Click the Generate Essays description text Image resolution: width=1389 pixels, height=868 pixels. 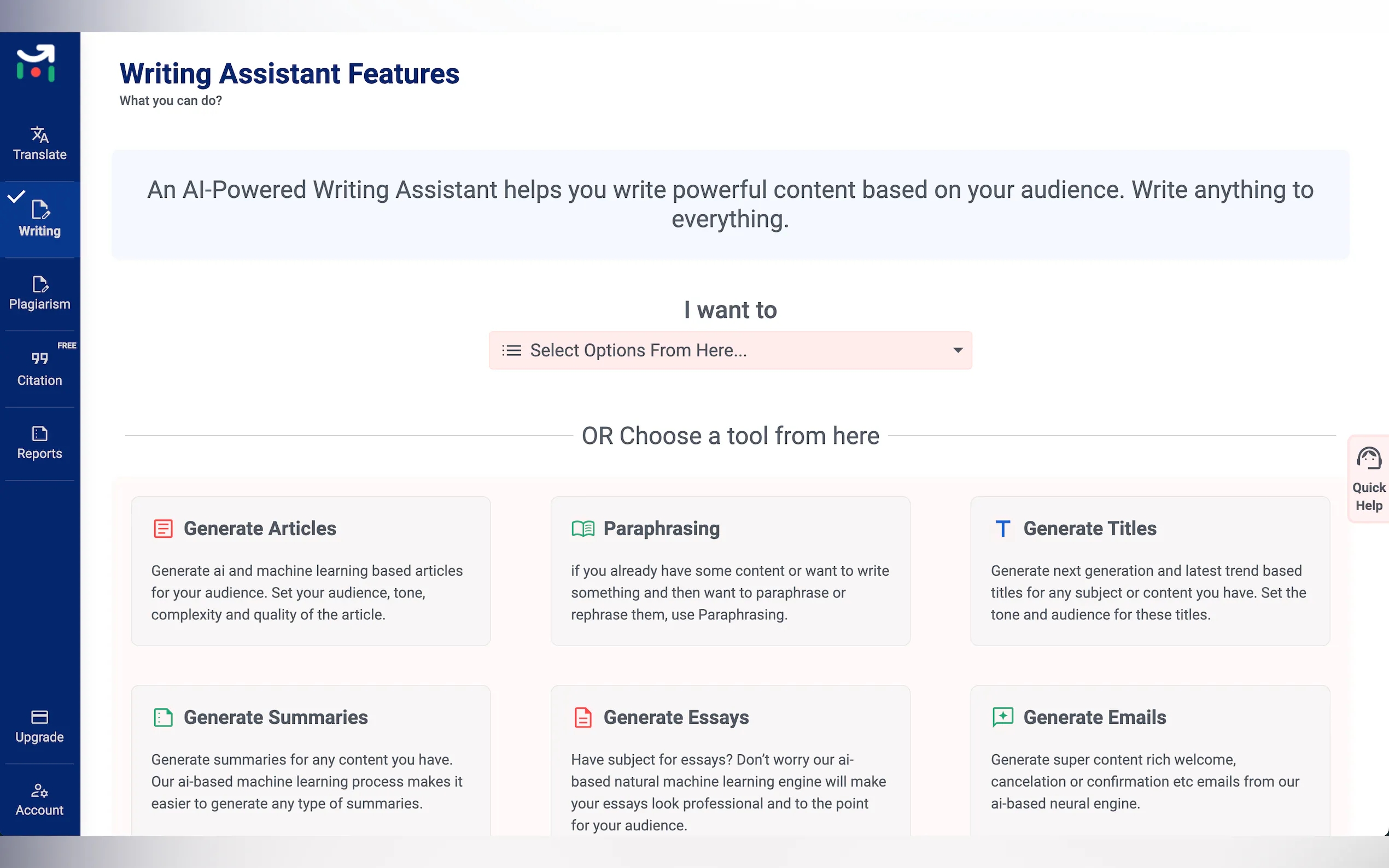(728, 792)
